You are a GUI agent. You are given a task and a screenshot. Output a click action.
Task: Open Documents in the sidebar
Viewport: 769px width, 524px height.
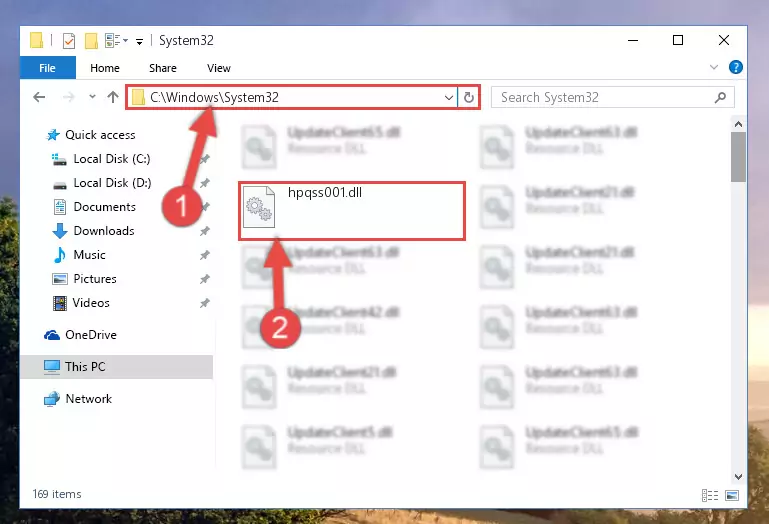tap(104, 207)
